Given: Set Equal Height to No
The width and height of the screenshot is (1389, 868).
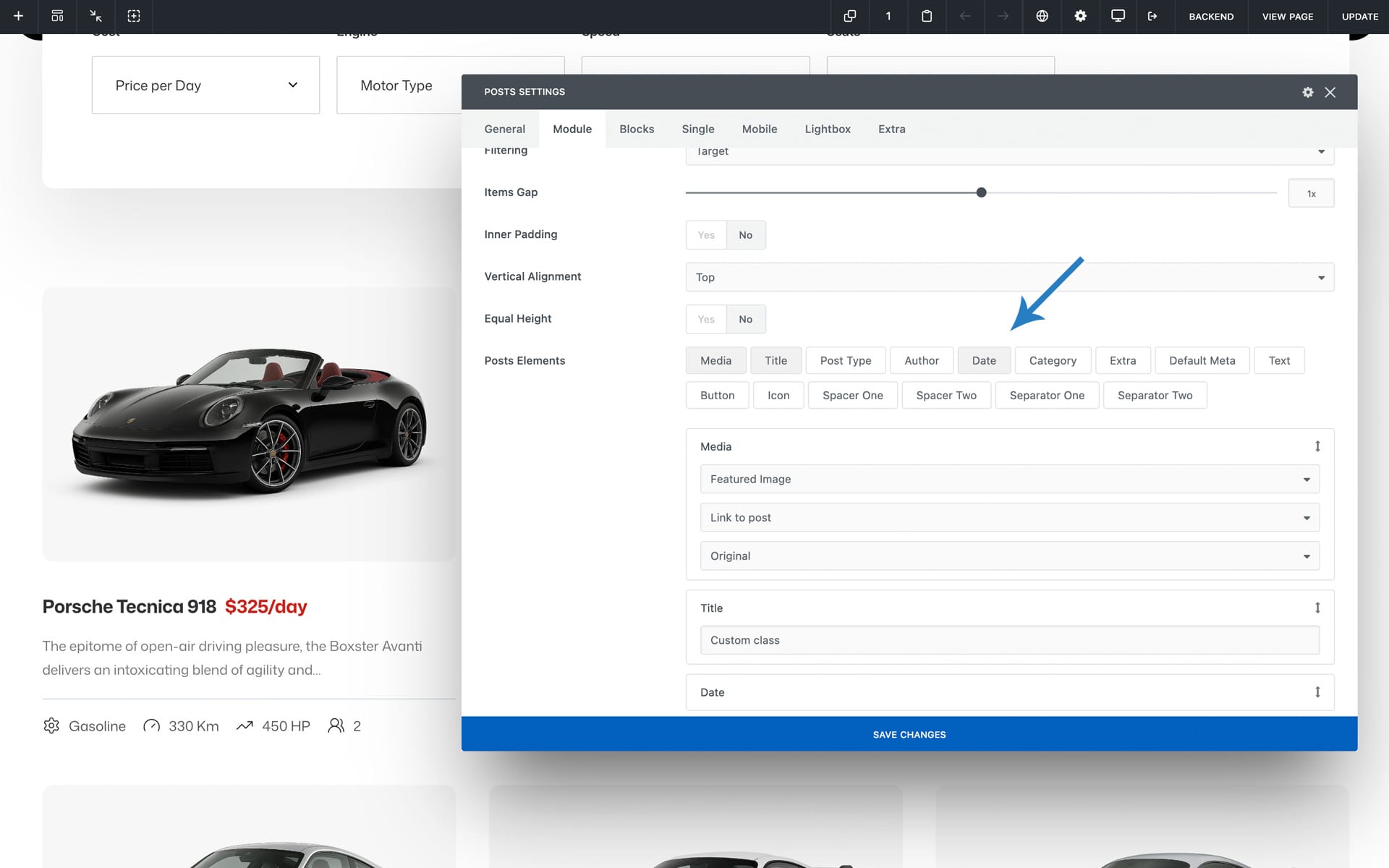Looking at the screenshot, I should point(745,319).
